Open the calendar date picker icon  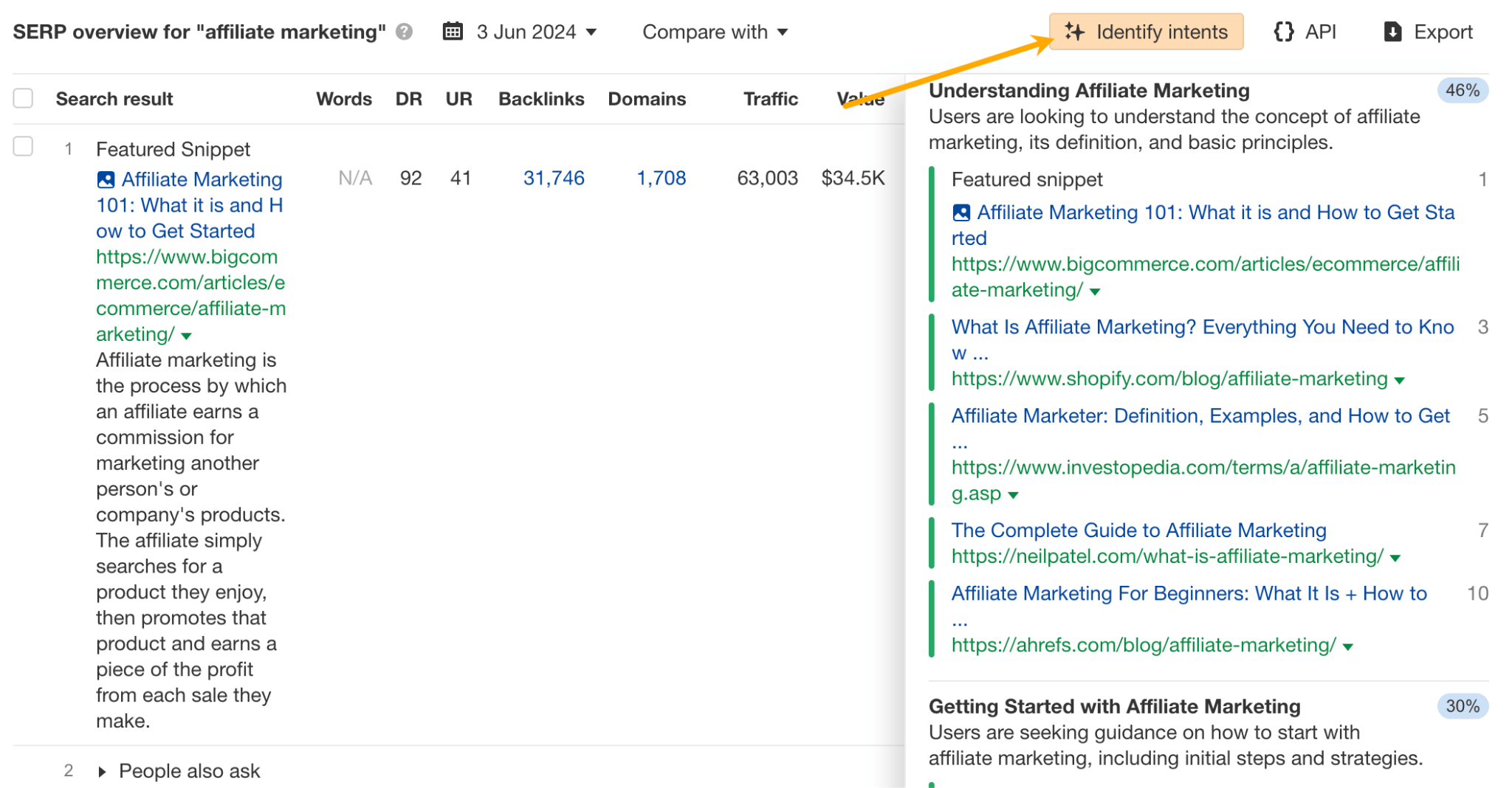[x=453, y=31]
